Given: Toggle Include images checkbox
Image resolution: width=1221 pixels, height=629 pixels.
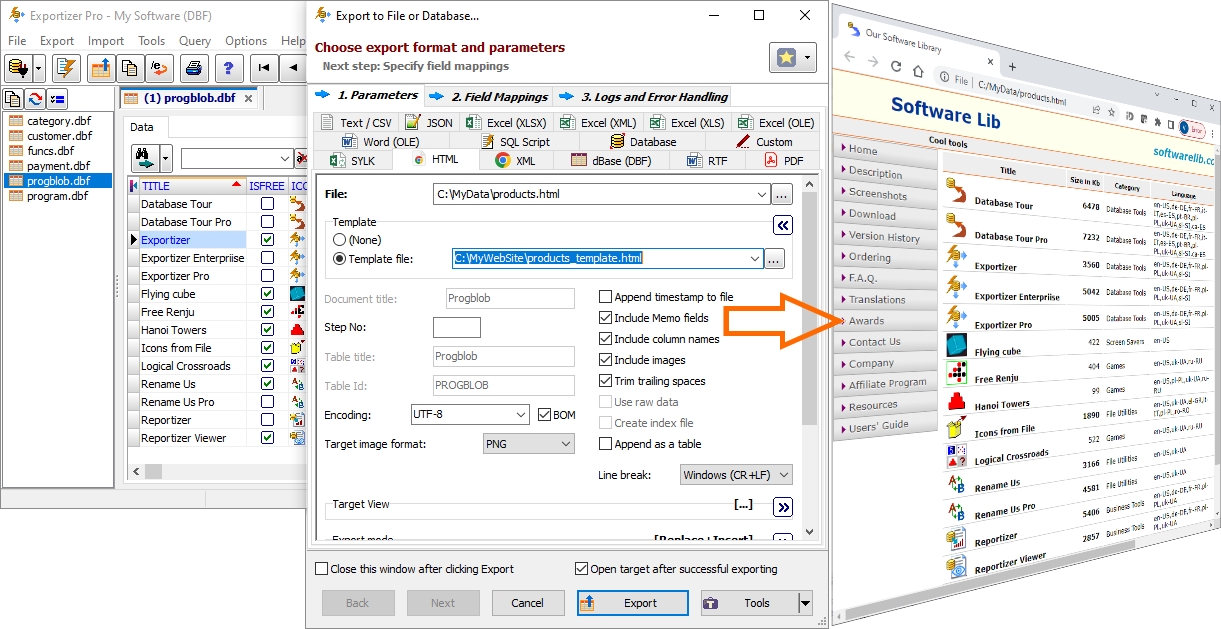Looking at the screenshot, I should [606, 360].
